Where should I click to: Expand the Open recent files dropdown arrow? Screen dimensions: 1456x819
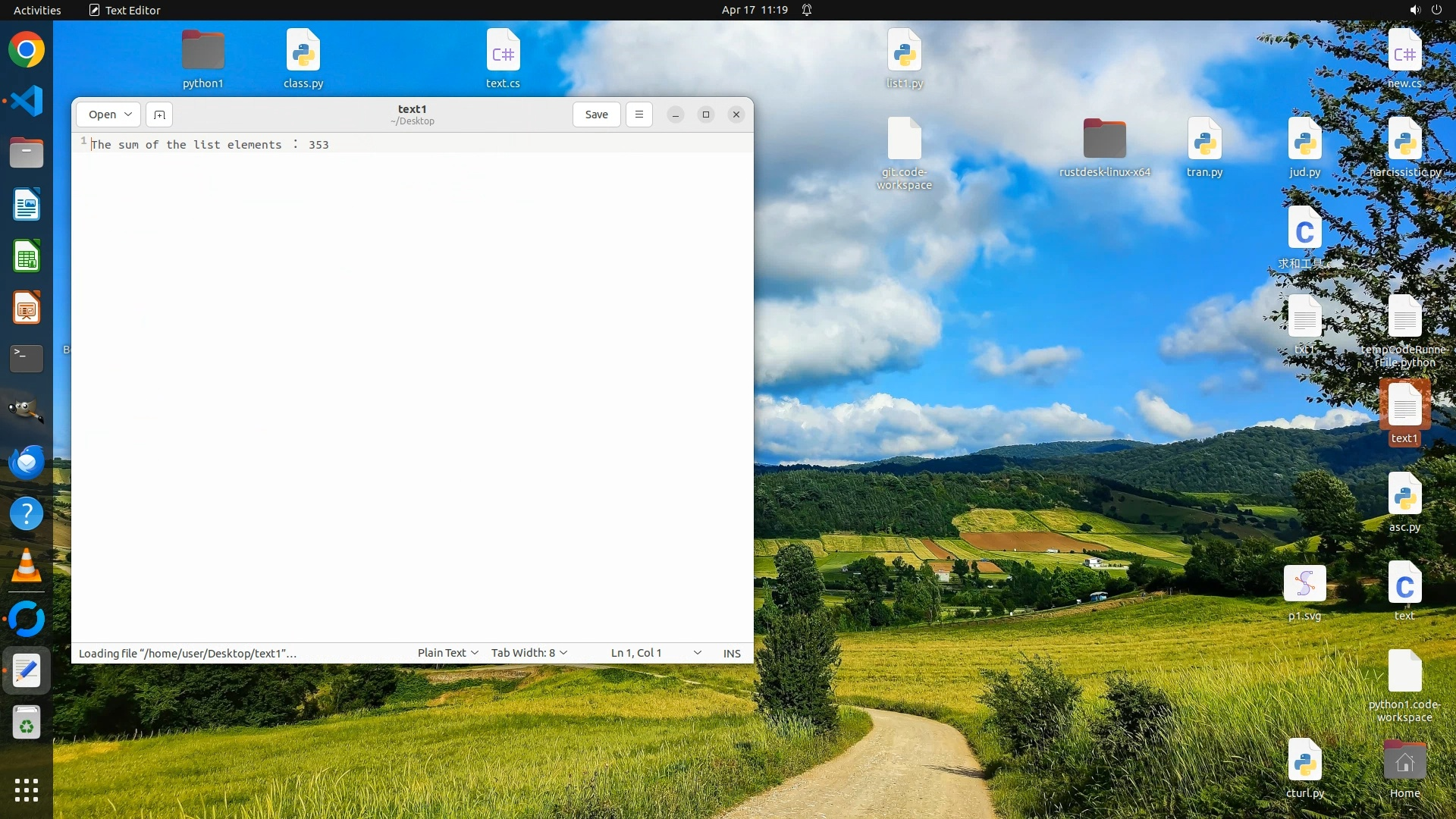click(x=128, y=115)
